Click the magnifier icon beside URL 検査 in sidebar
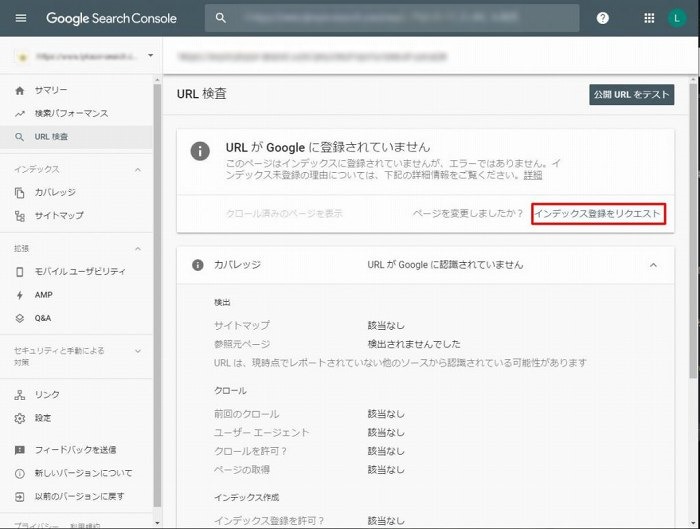This screenshot has height=529, width=700. pyautogui.click(x=19, y=137)
